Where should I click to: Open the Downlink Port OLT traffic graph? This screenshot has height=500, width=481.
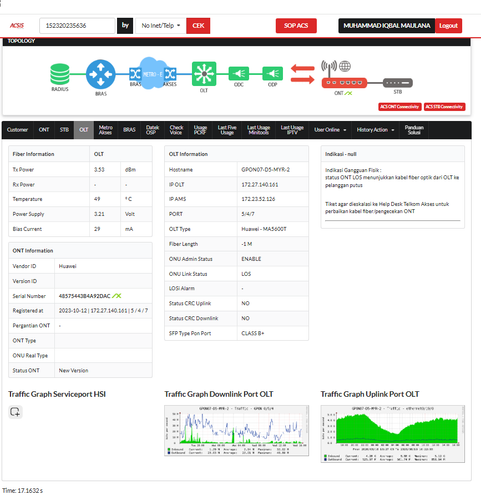236,431
